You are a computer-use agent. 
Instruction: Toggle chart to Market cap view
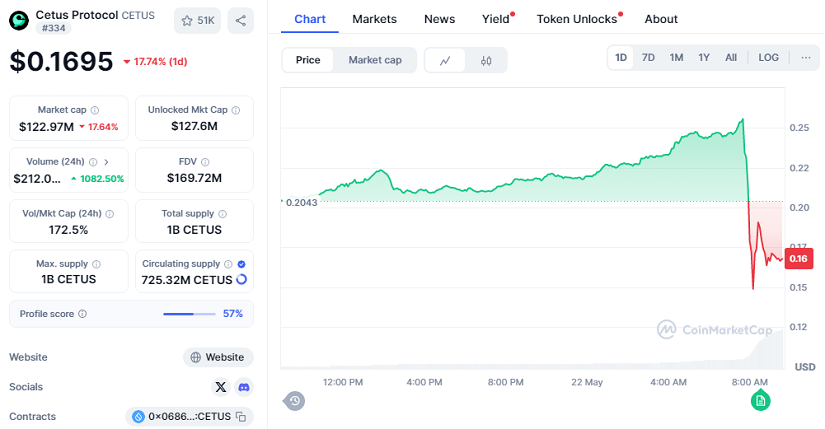(375, 60)
